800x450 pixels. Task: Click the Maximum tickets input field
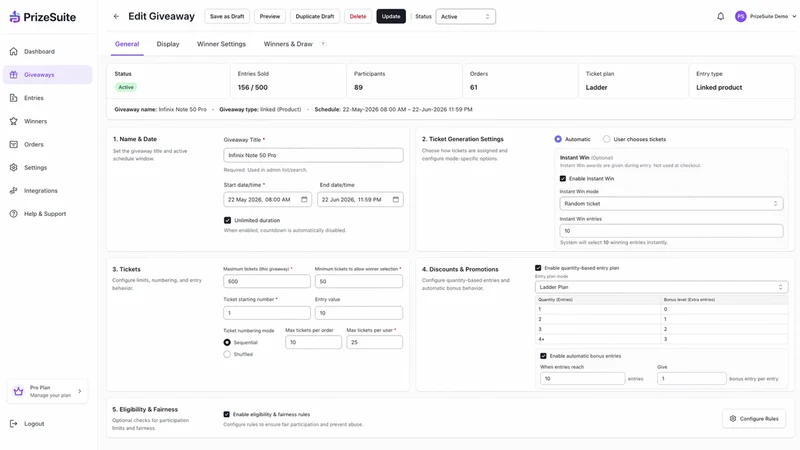[x=267, y=281]
